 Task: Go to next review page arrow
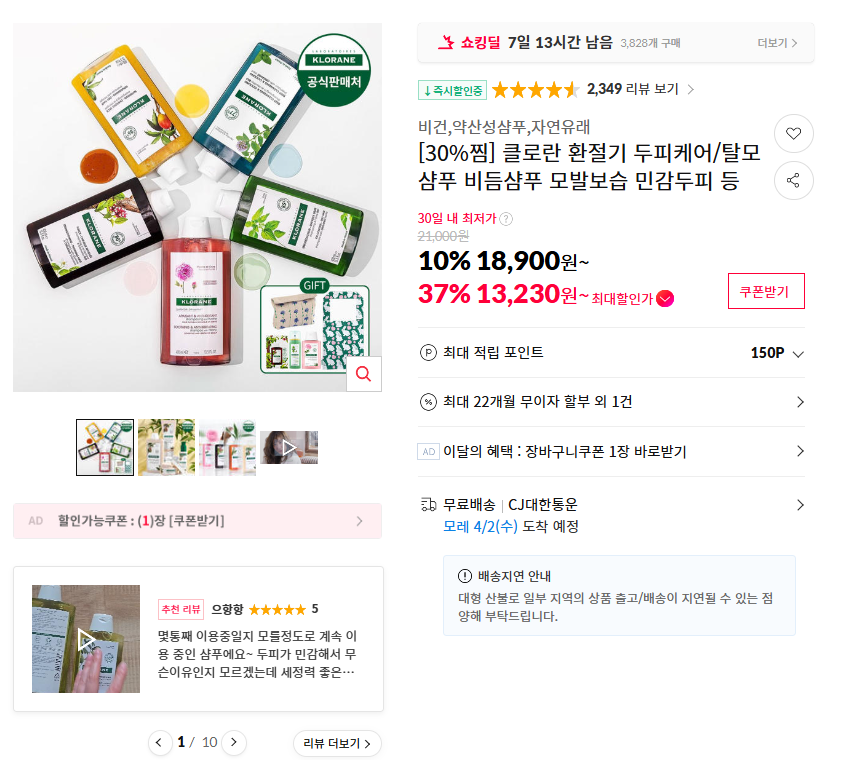(233, 742)
